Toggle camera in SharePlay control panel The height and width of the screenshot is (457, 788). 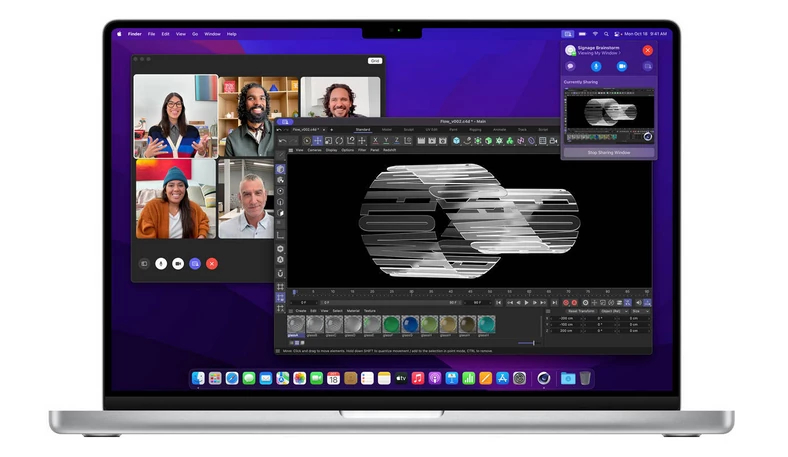[x=622, y=66]
